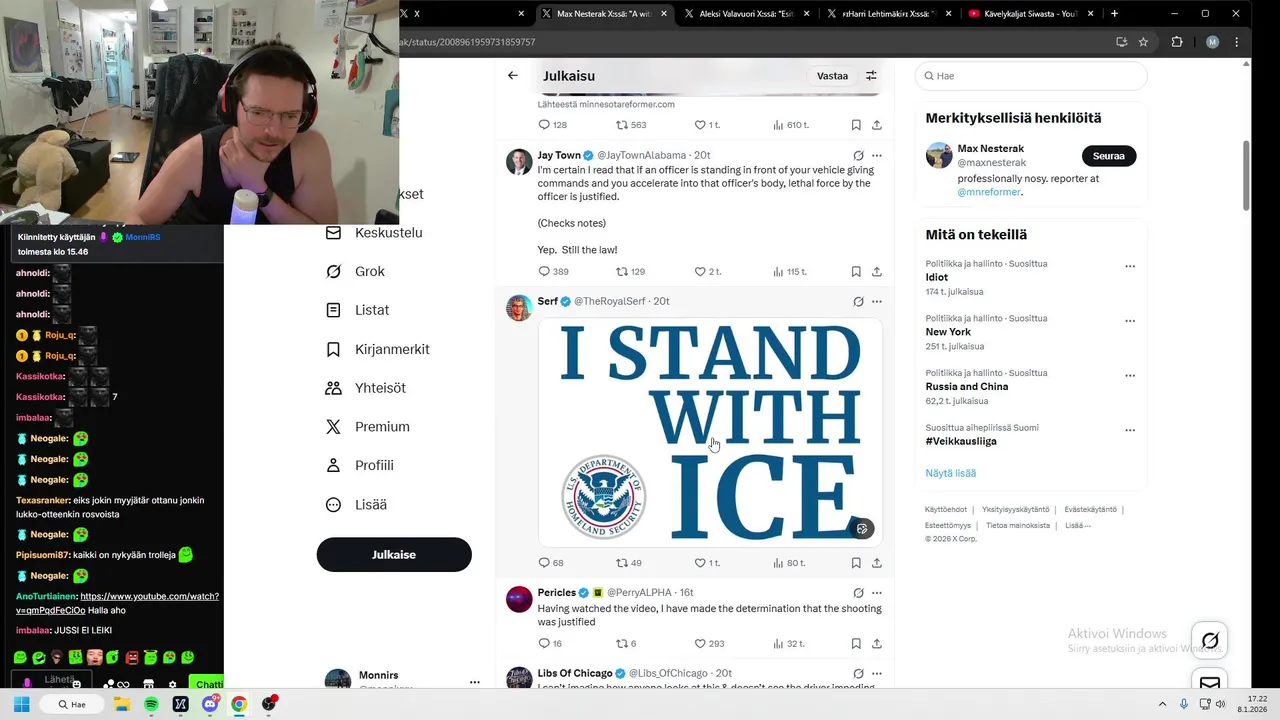
Task: Open Premium in the sidebar
Action: 368,427
